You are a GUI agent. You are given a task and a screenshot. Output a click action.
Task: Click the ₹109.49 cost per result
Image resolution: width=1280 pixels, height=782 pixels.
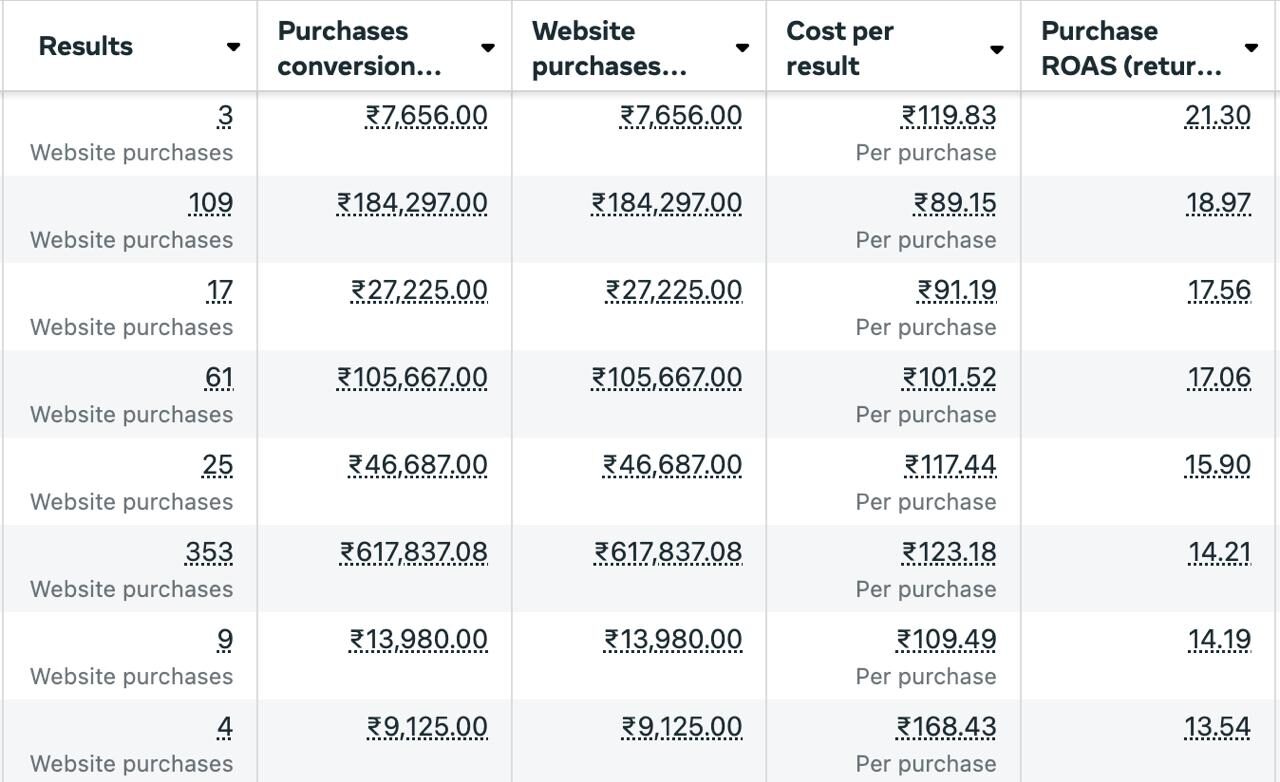point(946,639)
